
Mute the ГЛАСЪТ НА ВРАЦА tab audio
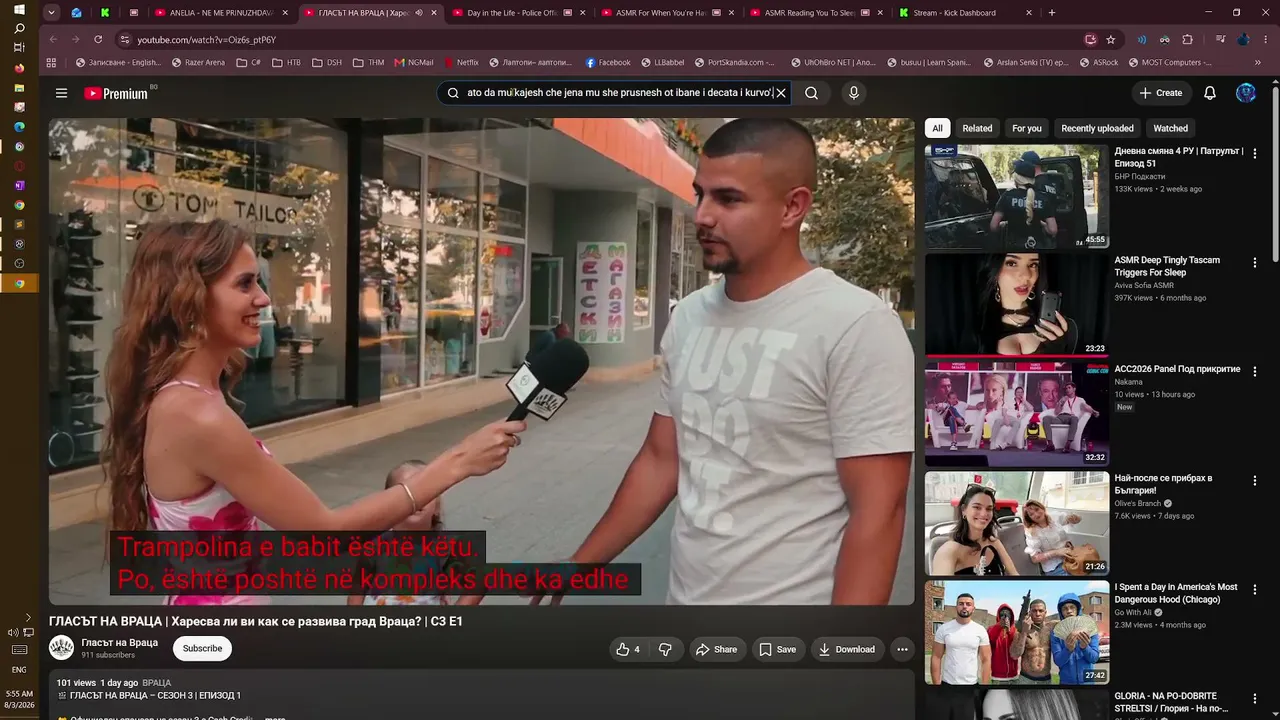coord(419,13)
